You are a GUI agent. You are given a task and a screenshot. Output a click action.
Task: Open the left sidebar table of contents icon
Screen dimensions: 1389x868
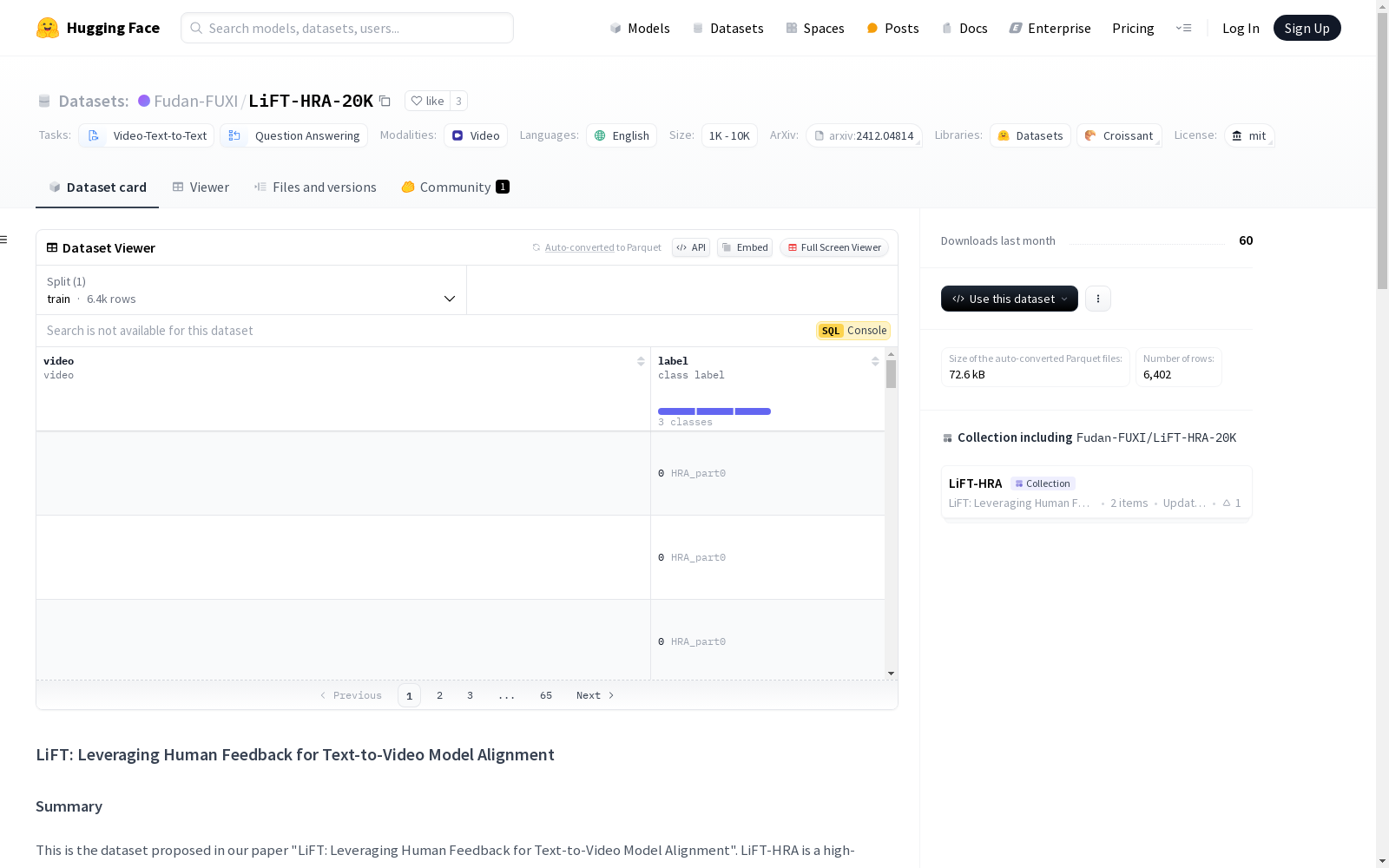(3, 240)
